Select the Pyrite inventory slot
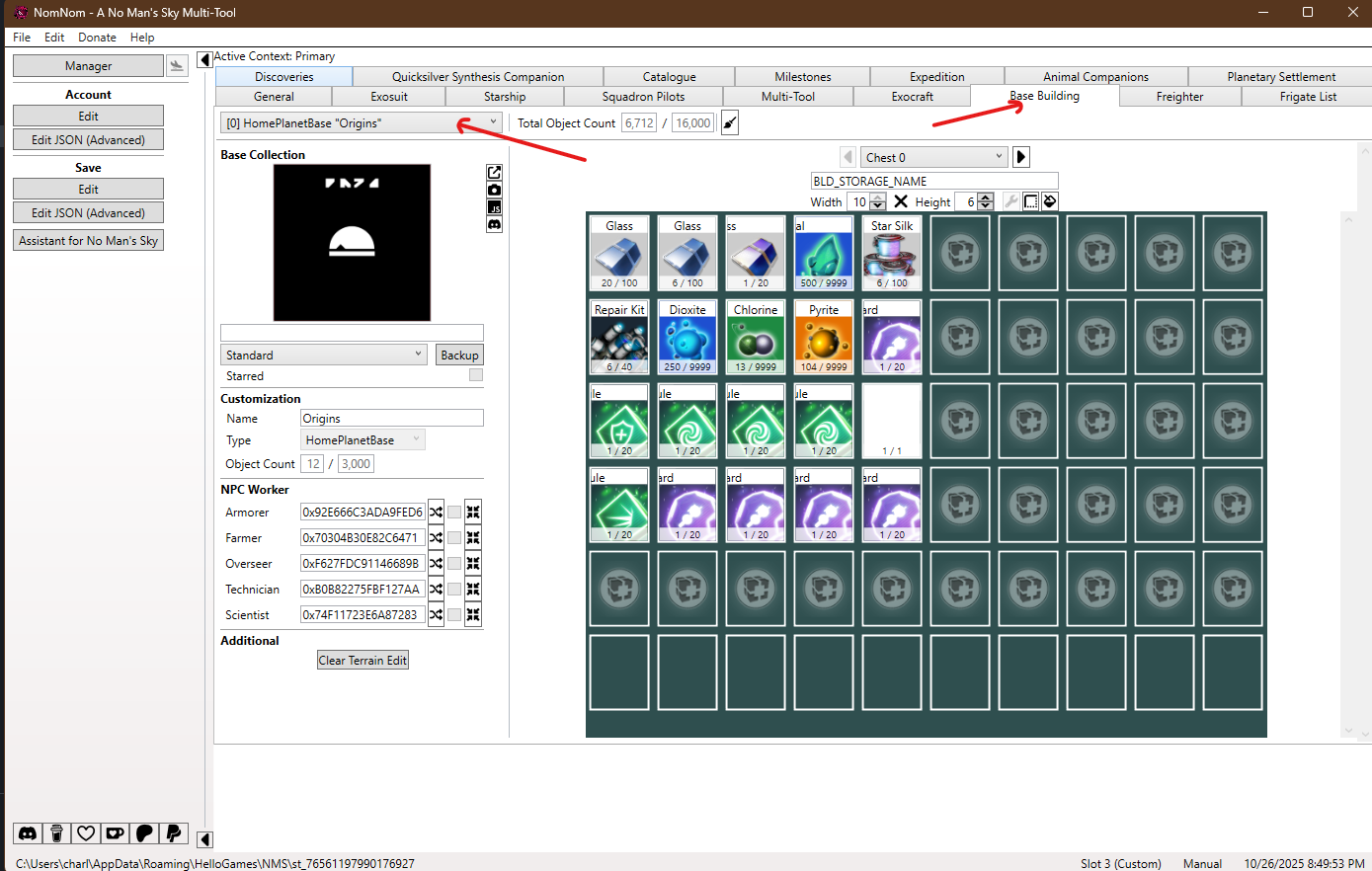The width and height of the screenshot is (1372, 871). point(824,338)
